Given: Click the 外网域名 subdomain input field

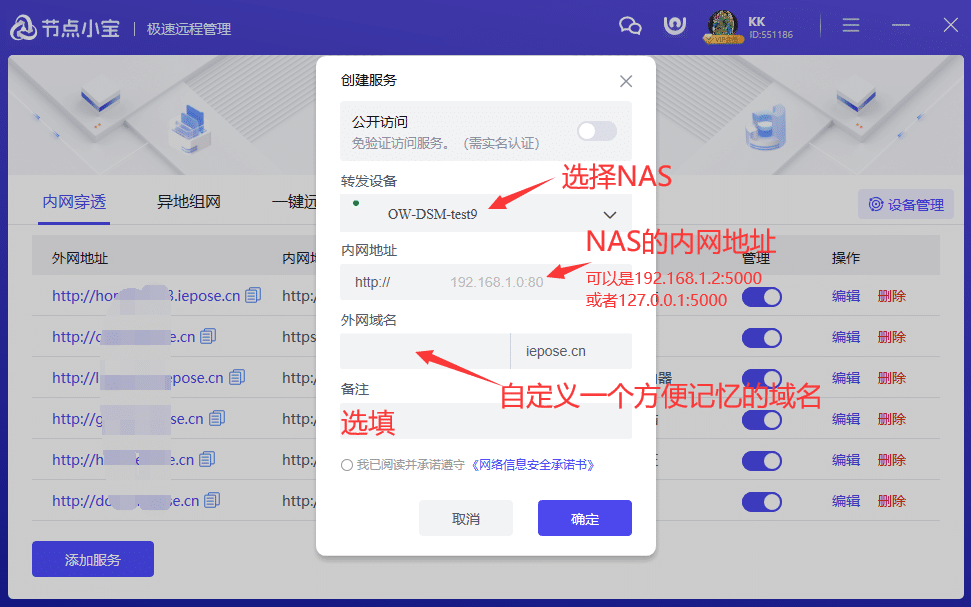Looking at the screenshot, I should [x=425, y=351].
